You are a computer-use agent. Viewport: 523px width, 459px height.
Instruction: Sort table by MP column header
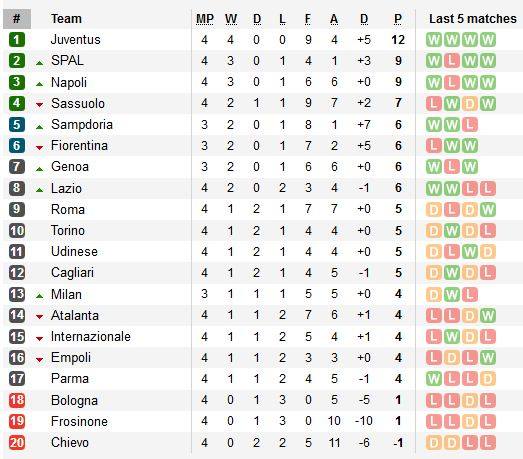coord(204,19)
